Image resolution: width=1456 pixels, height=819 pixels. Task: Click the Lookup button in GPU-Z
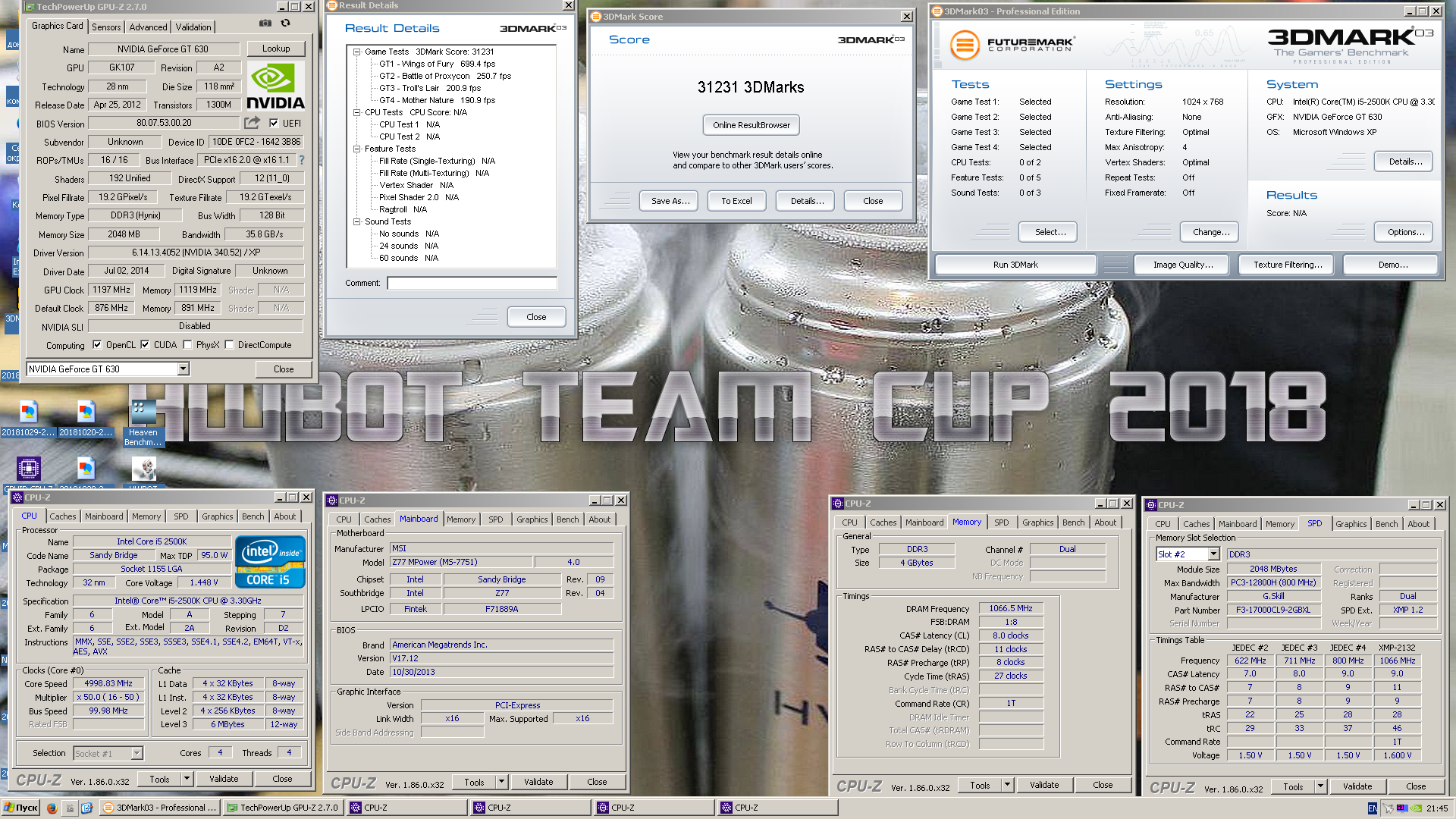276,49
